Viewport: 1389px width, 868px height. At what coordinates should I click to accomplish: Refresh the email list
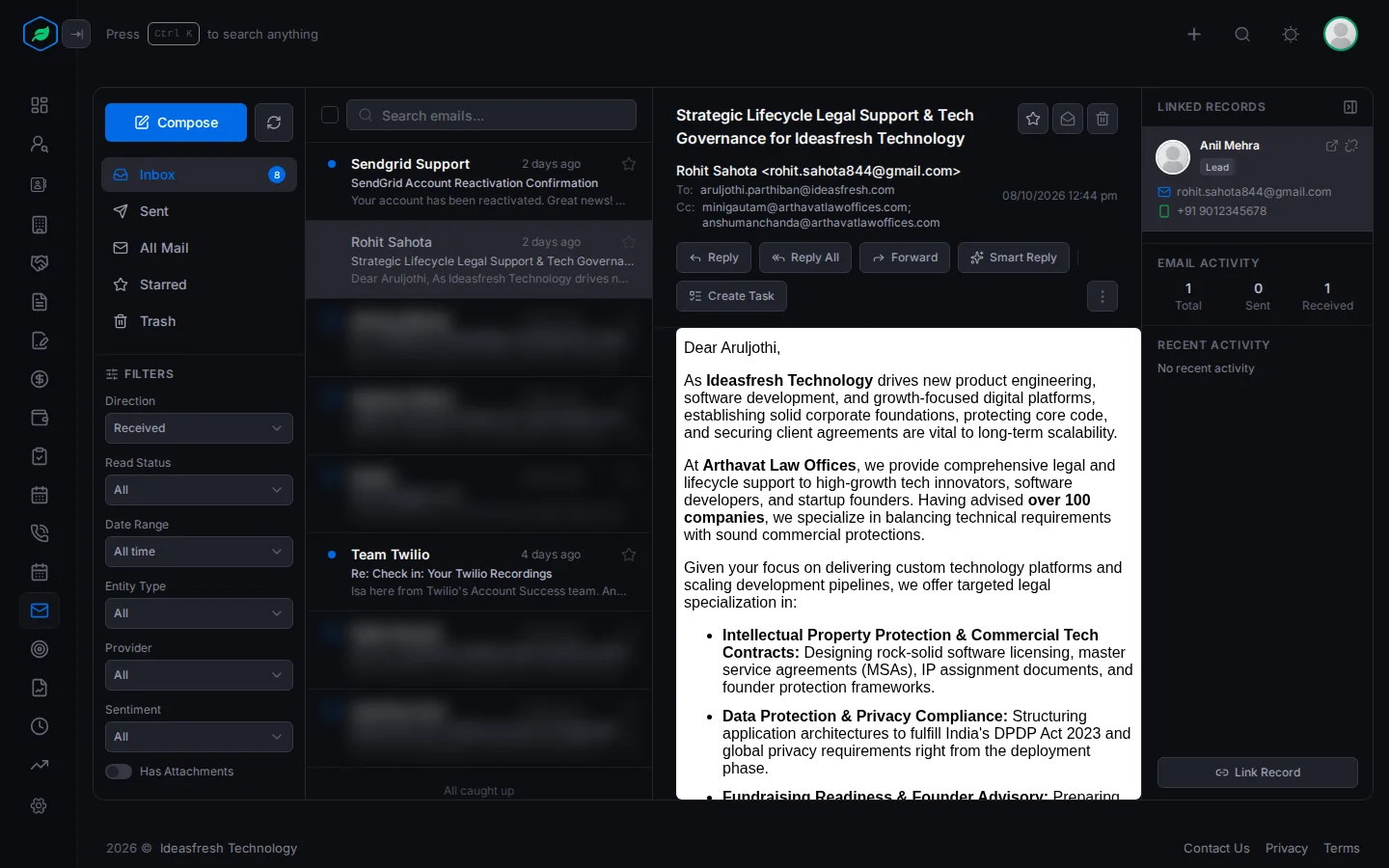pos(274,122)
